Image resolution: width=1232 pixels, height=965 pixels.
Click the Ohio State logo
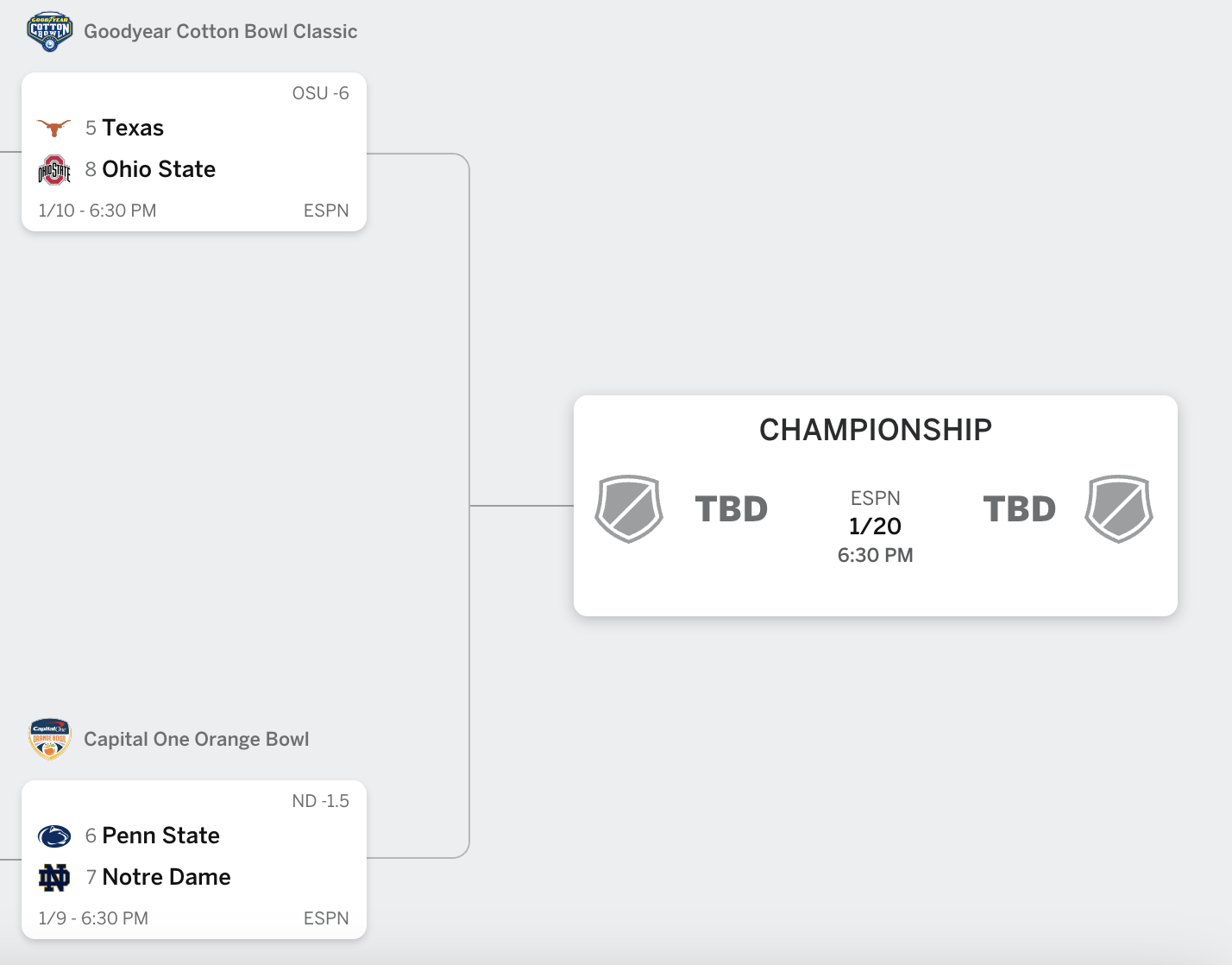(x=54, y=169)
